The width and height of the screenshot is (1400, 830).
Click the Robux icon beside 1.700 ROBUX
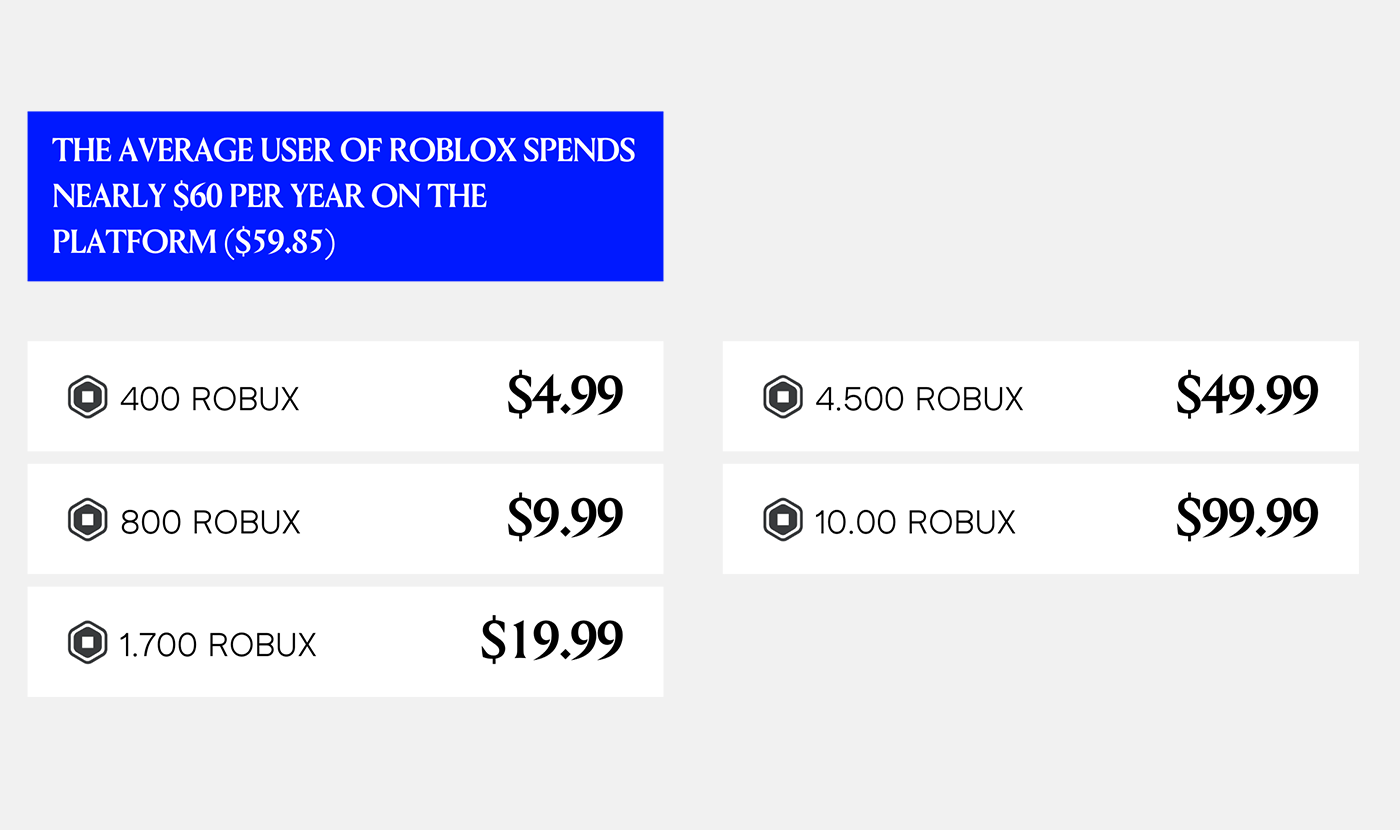point(87,642)
